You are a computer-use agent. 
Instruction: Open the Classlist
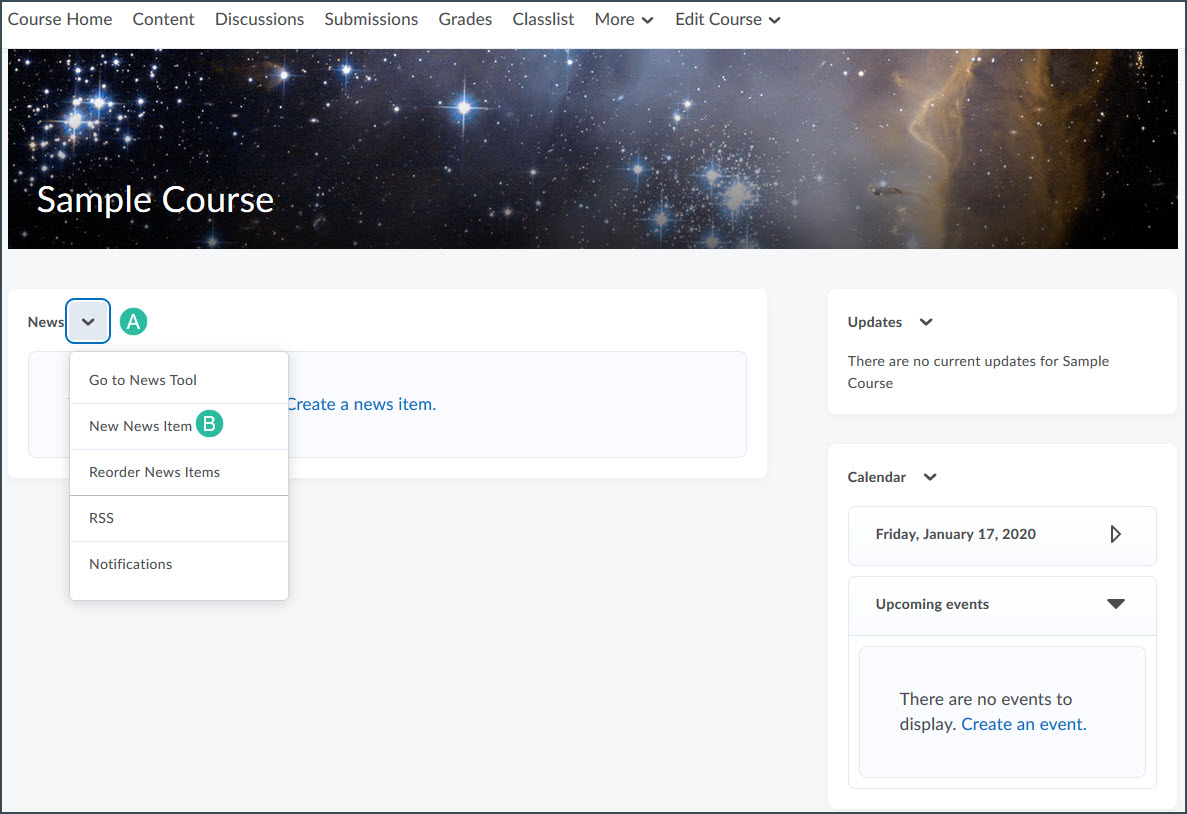[543, 19]
